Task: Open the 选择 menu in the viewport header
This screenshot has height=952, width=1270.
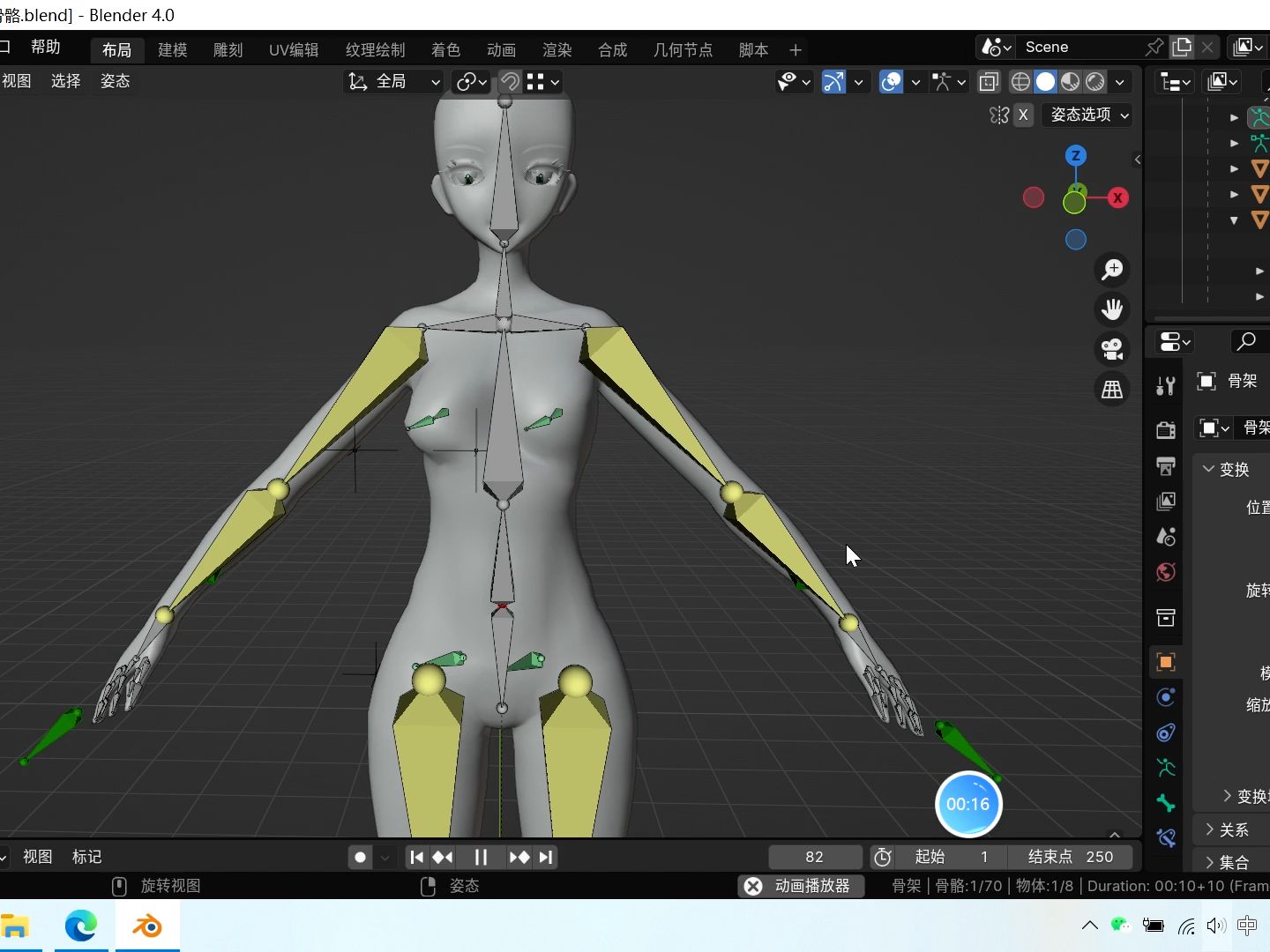Action: 66,81
